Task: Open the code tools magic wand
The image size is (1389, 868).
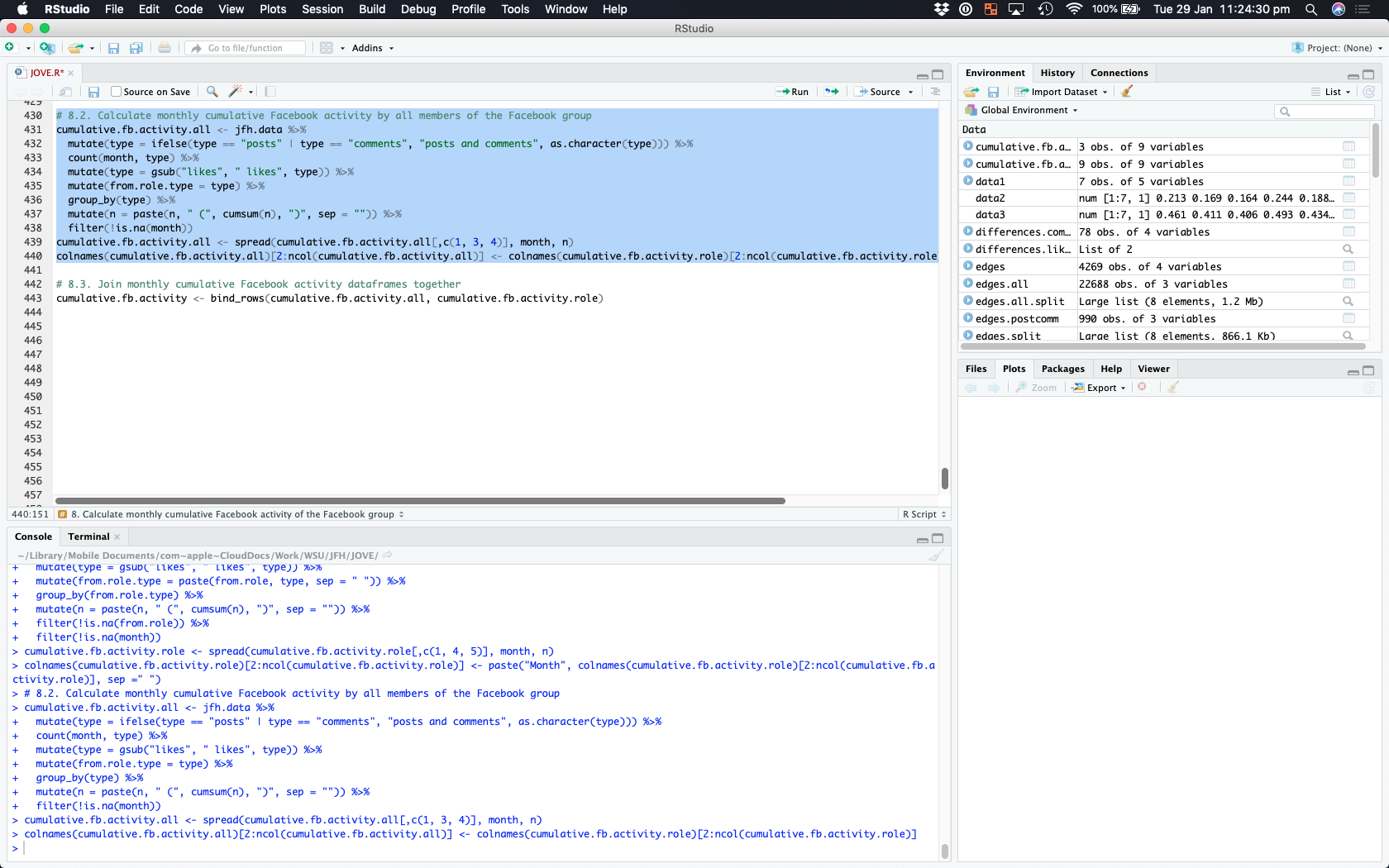Action: [236, 92]
